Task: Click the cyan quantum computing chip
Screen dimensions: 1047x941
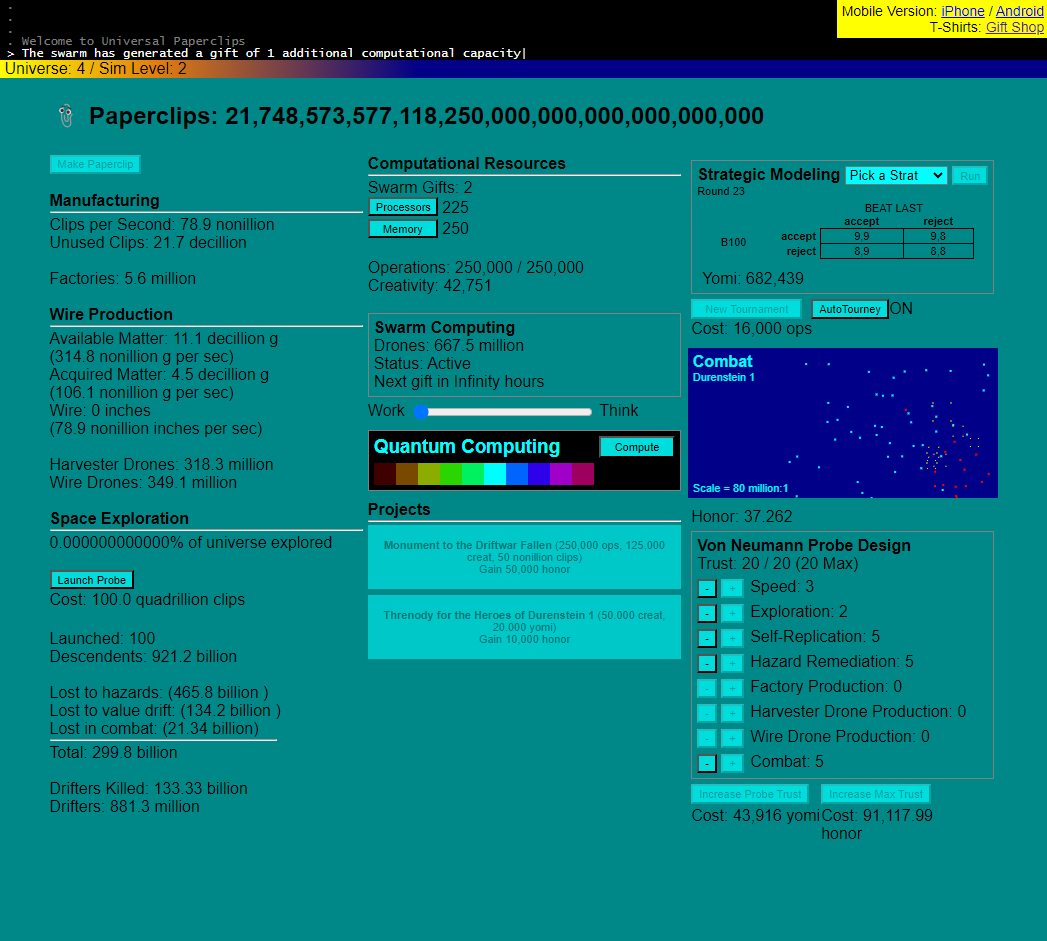Action: coord(495,474)
